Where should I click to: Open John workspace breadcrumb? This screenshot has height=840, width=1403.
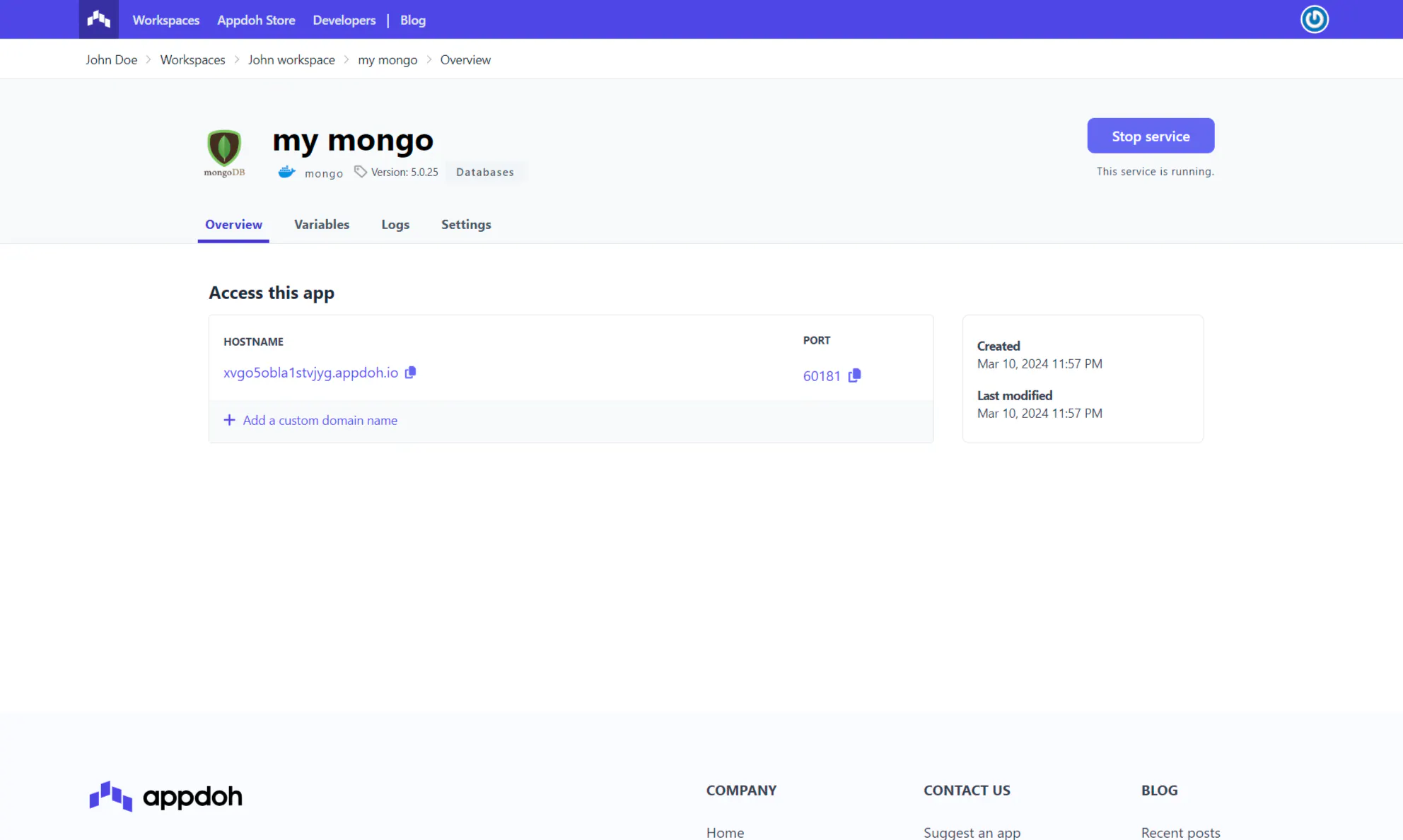click(x=291, y=59)
